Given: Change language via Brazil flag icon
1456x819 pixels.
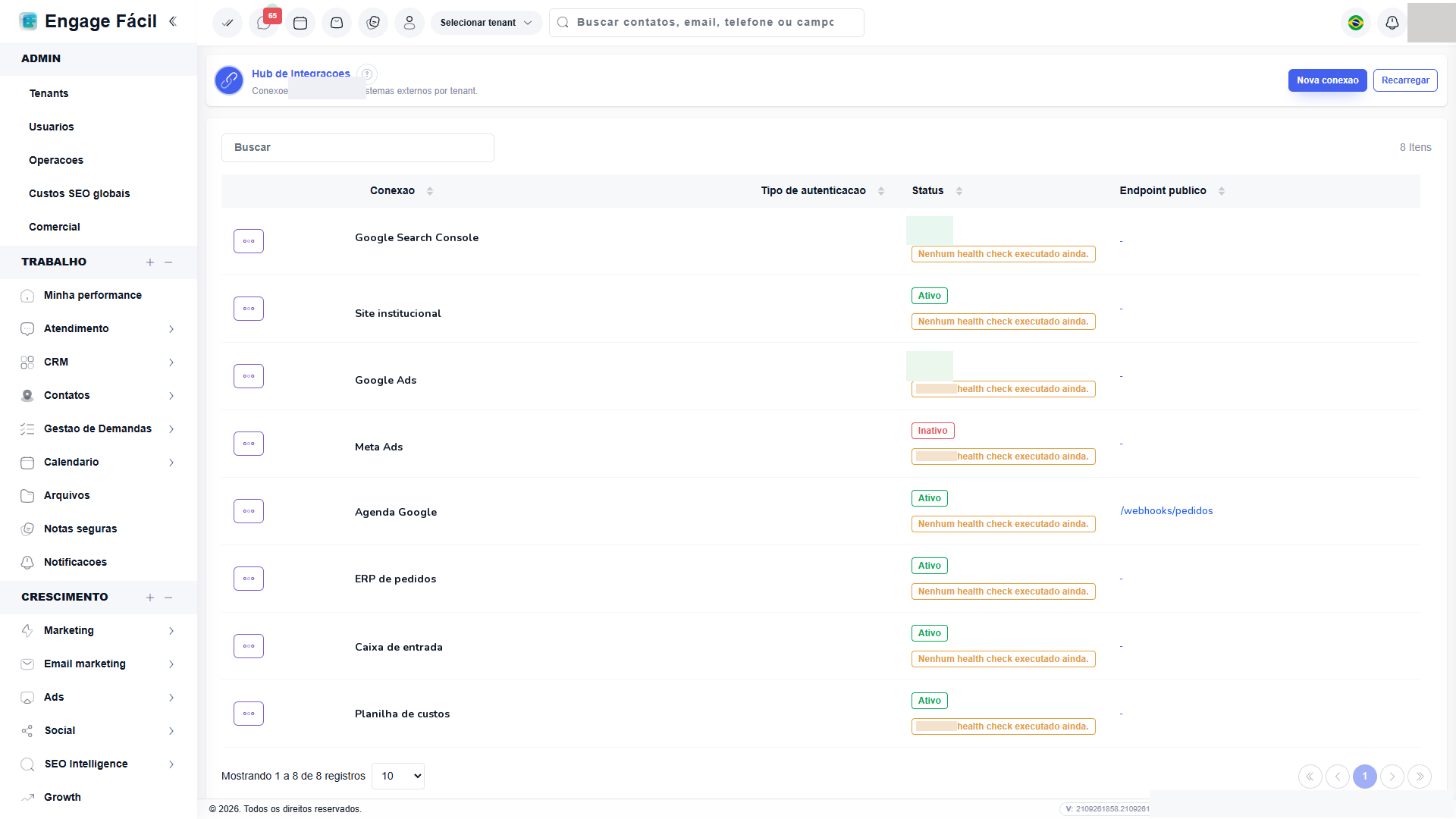Looking at the screenshot, I should [1356, 23].
